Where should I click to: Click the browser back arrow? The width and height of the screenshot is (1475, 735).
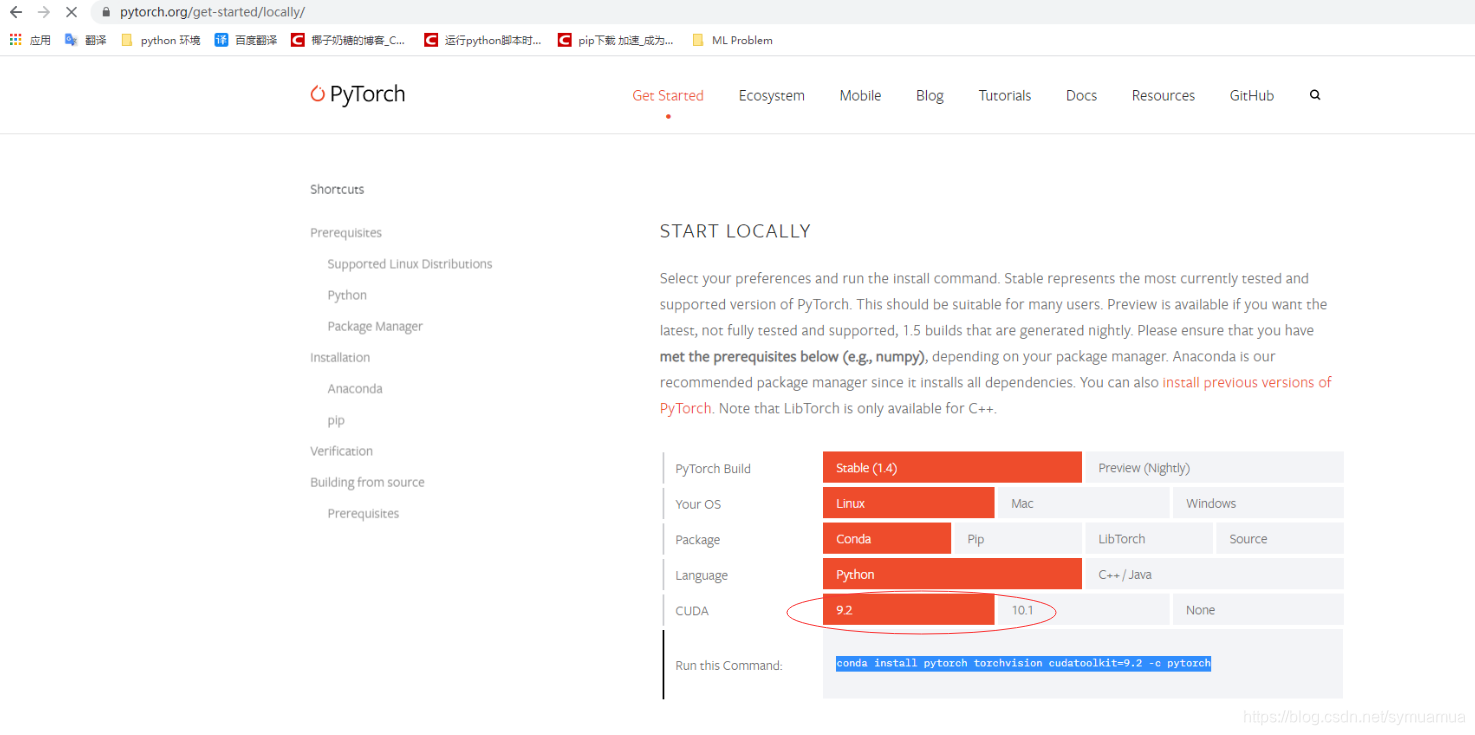[x=15, y=12]
